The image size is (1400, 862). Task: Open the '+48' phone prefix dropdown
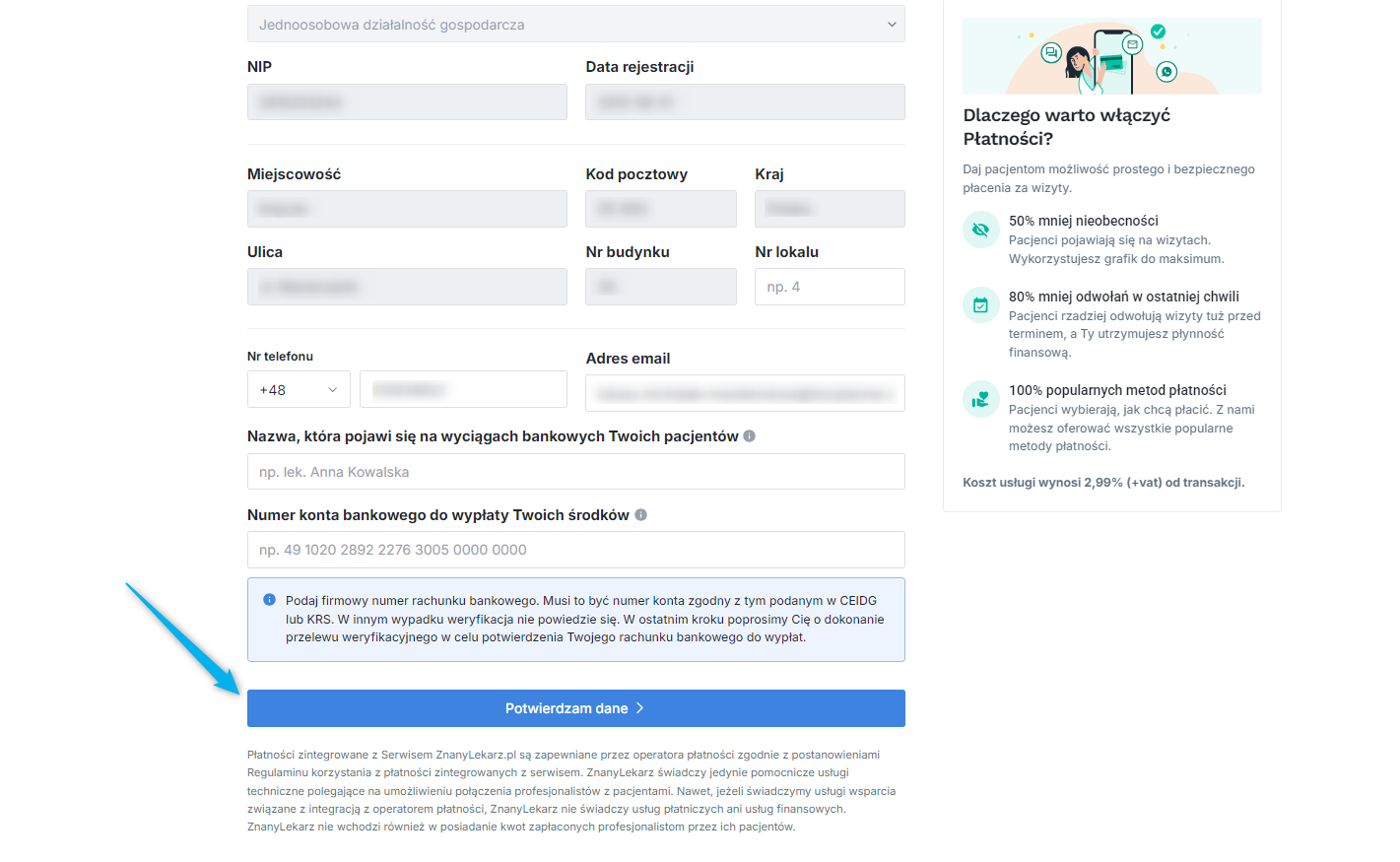(299, 389)
